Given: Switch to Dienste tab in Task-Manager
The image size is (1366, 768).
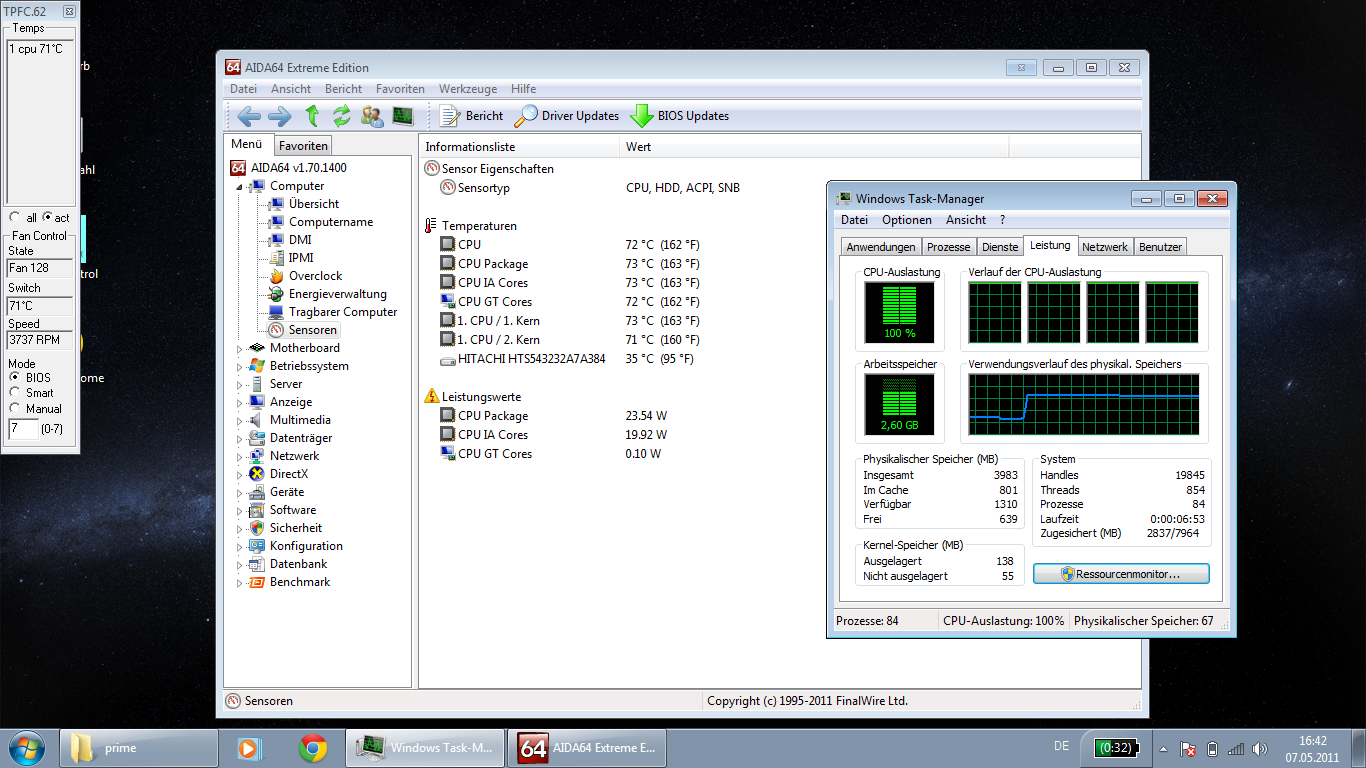Looking at the screenshot, I should [x=1000, y=247].
